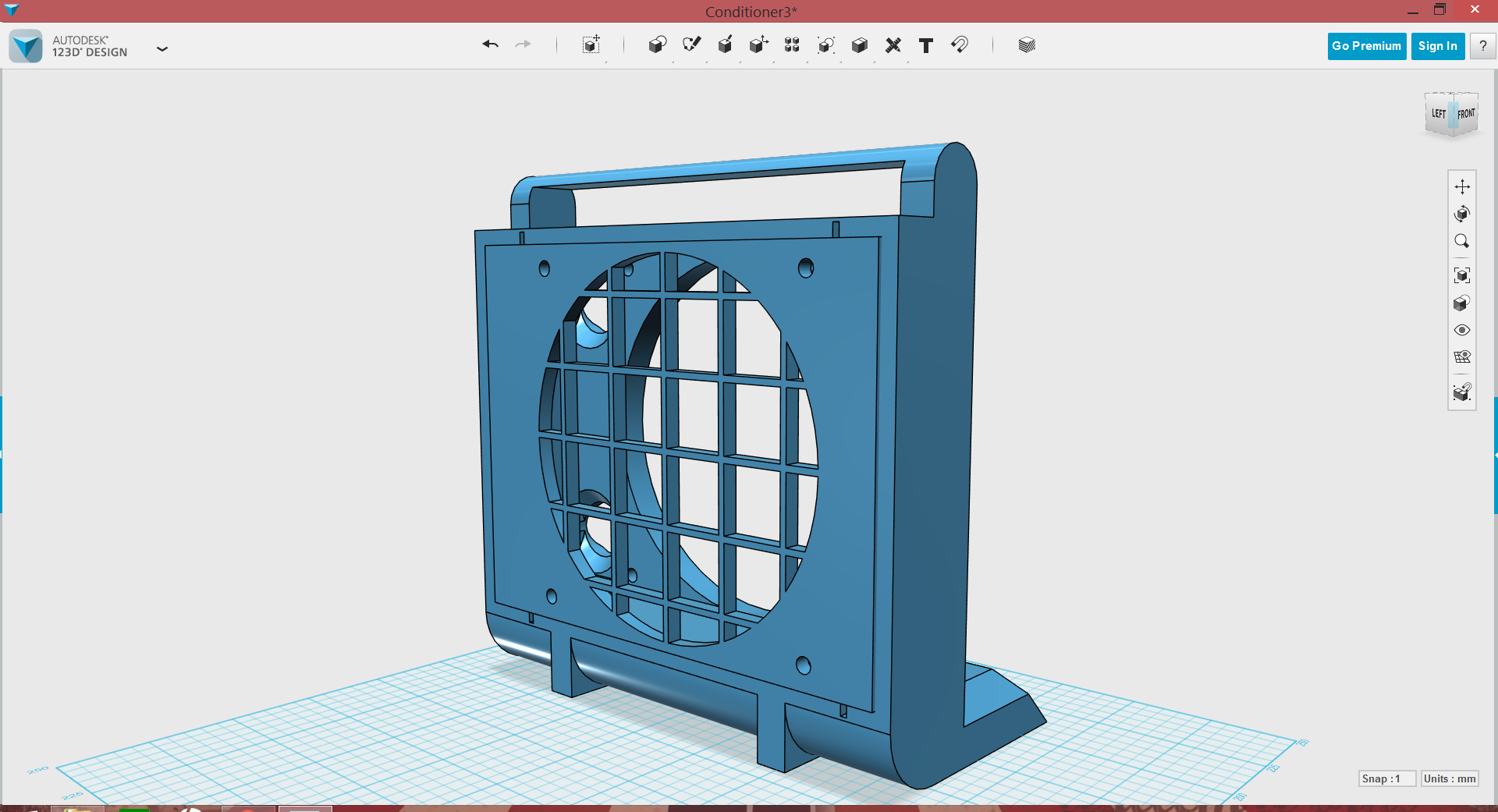Click the LEFT face of view cube

coord(1438,114)
